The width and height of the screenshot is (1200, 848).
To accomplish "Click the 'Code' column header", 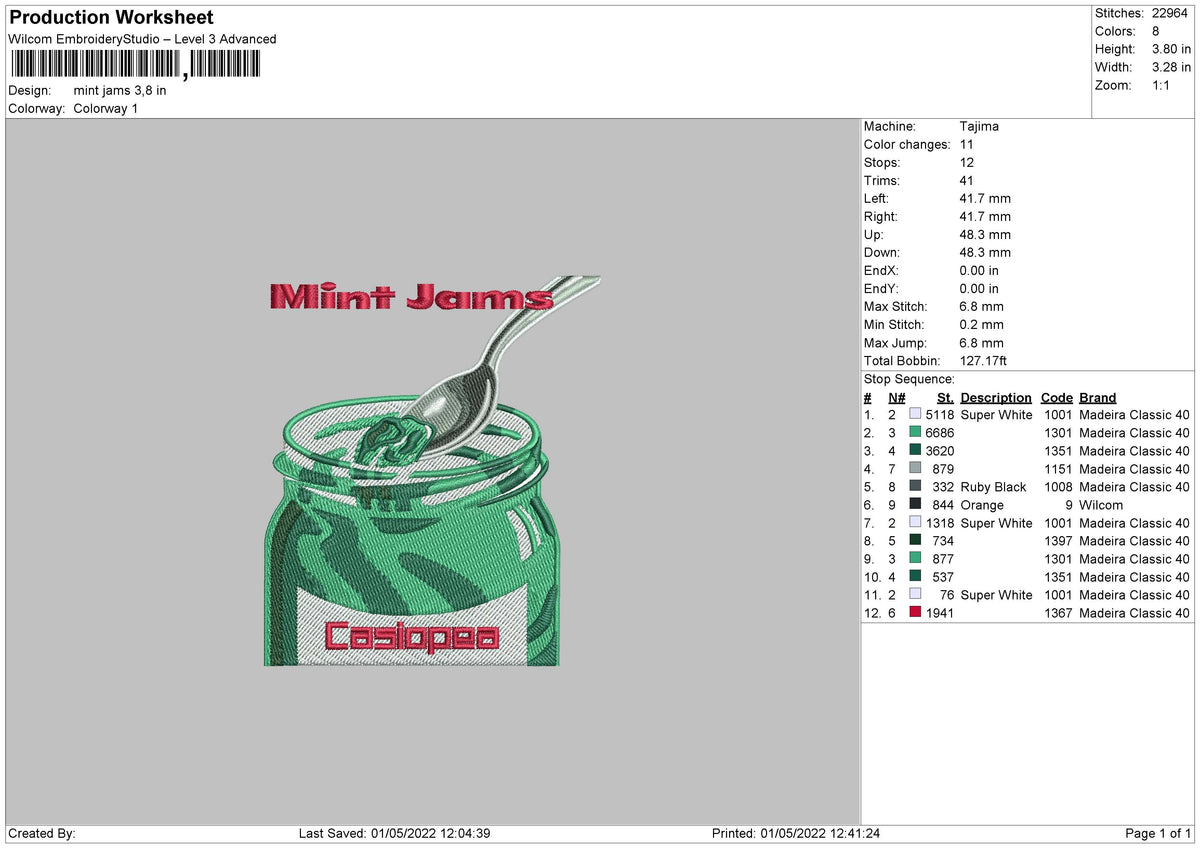I will [1056, 397].
